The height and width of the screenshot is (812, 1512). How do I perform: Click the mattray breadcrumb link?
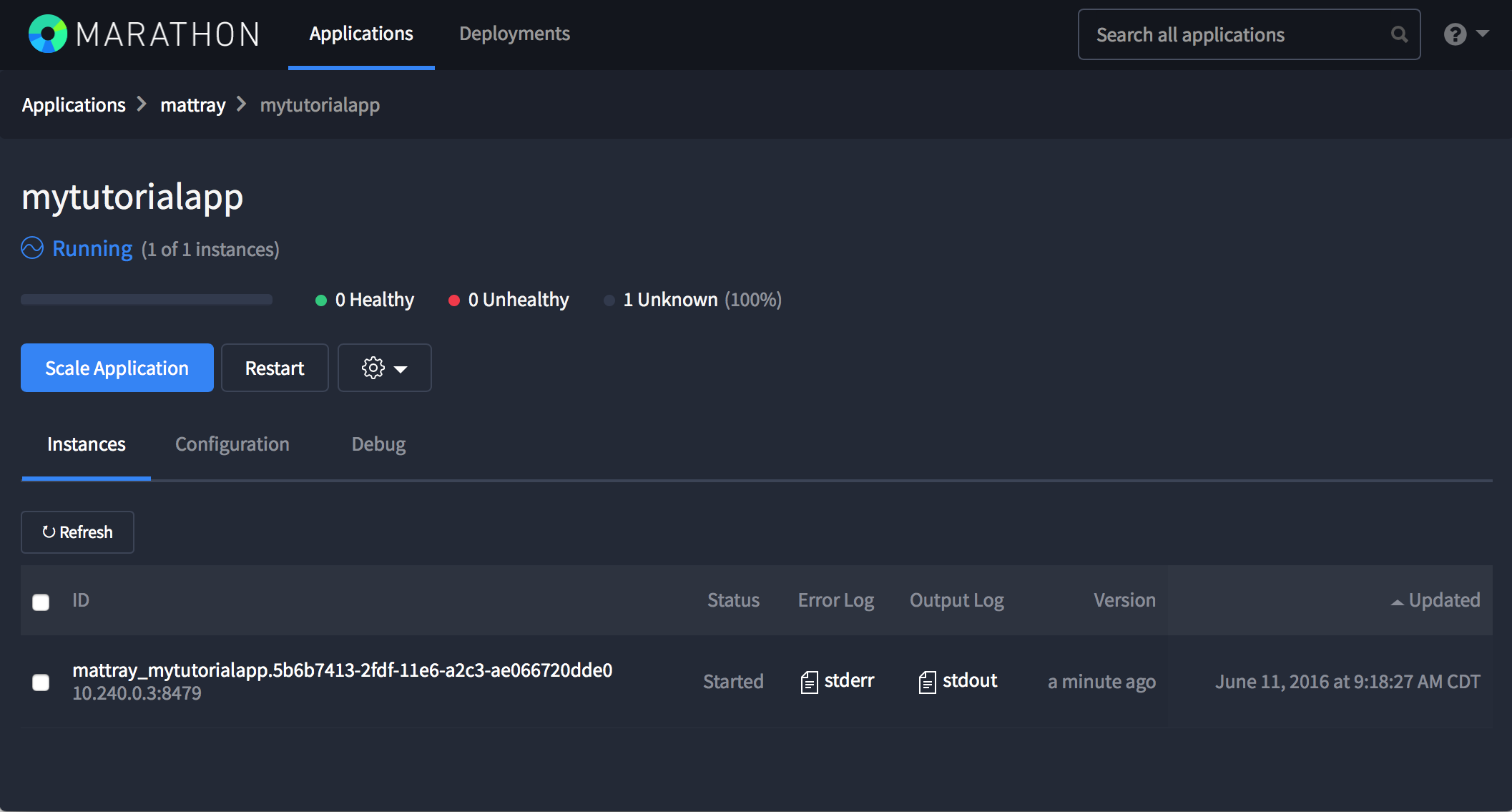coord(193,104)
